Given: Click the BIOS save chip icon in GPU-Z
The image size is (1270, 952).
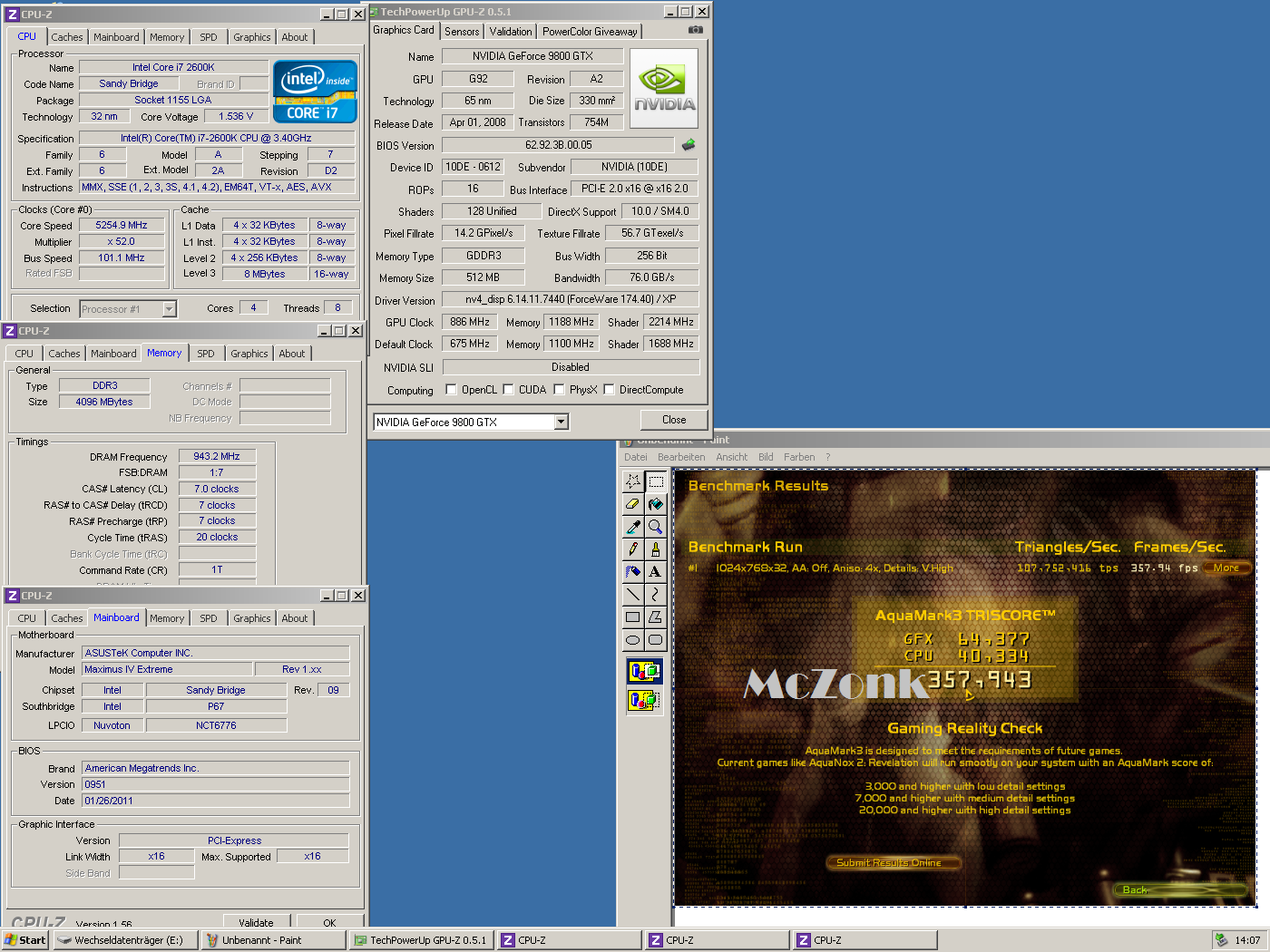Looking at the screenshot, I should click(x=689, y=145).
